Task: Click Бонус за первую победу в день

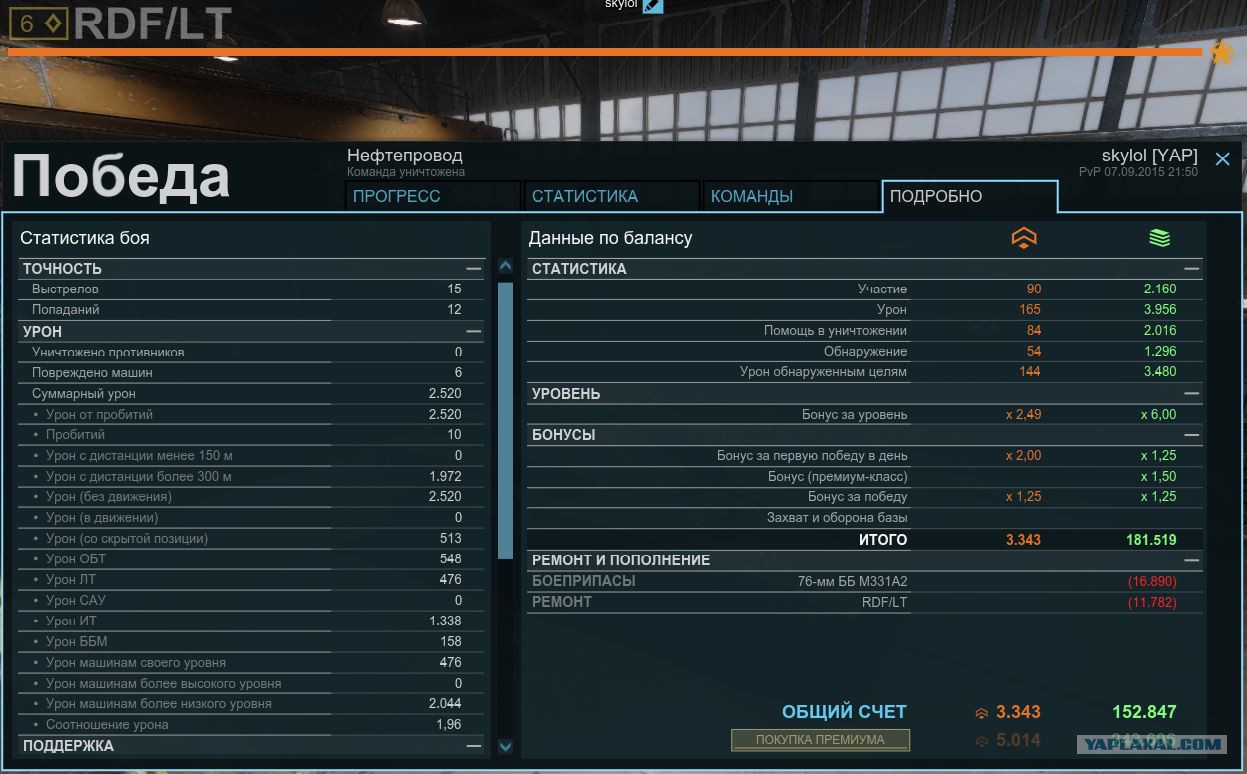Action: pos(864,455)
